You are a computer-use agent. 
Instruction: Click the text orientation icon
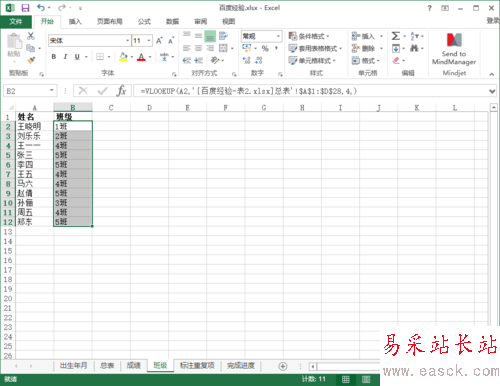coord(215,60)
